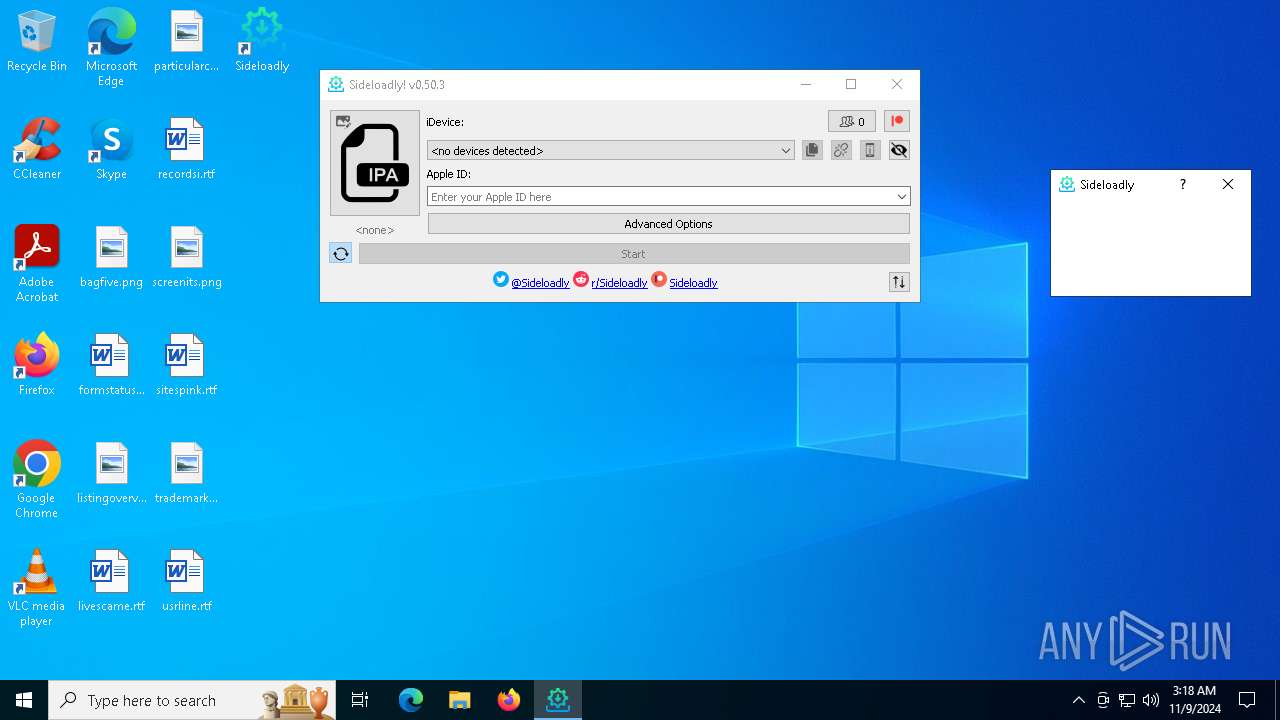Open File Explorer from the taskbar
This screenshot has height=720, width=1280.
point(459,700)
